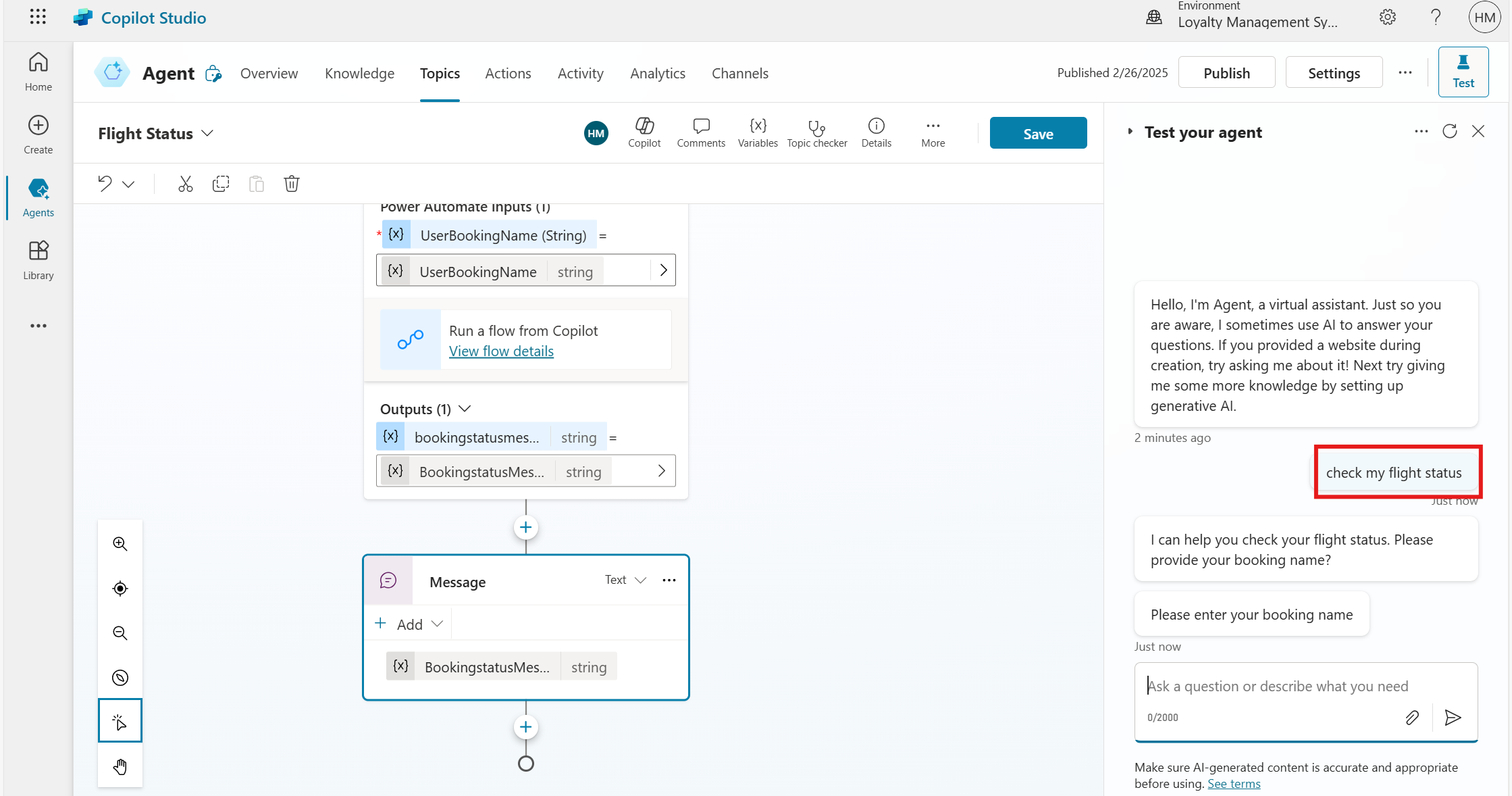The width and height of the screenshot is (1512, 796).
Task: Open the View flow details link
Action: [x=501, y=351]
